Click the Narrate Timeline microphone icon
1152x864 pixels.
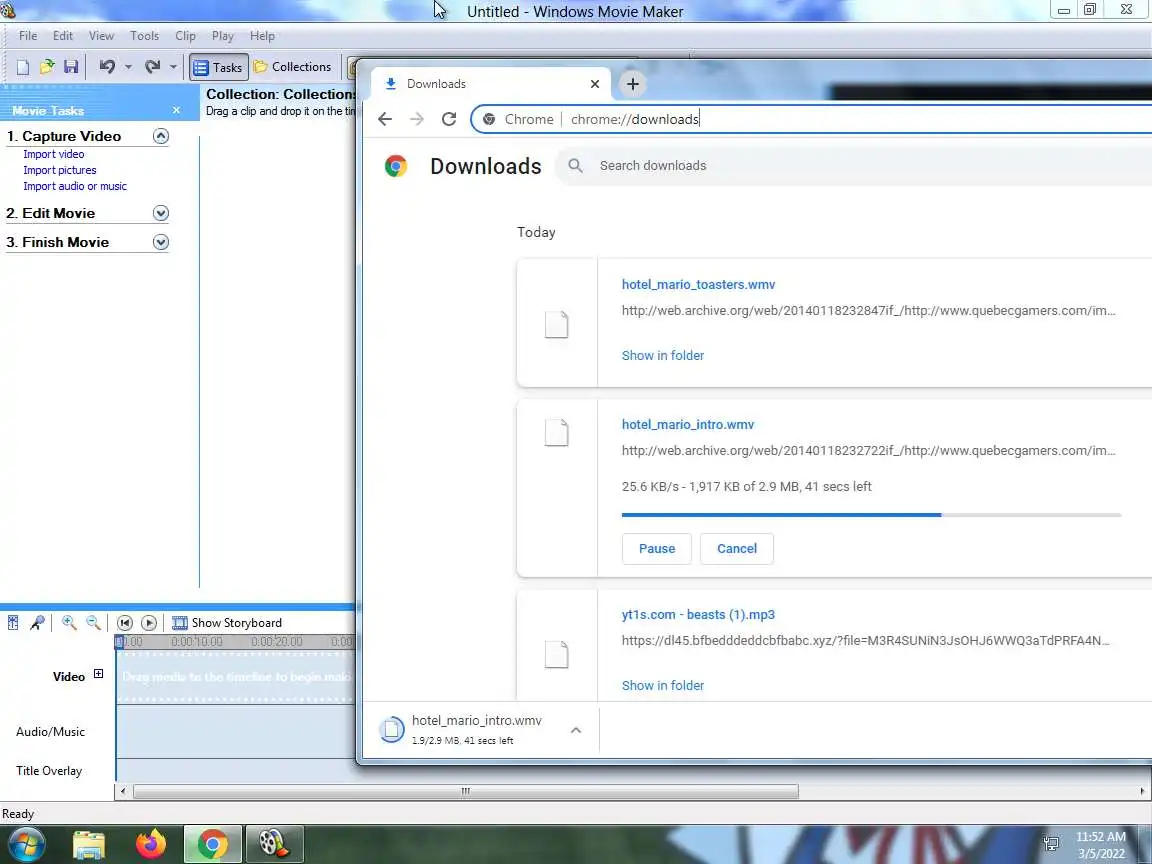click(37, 623)
